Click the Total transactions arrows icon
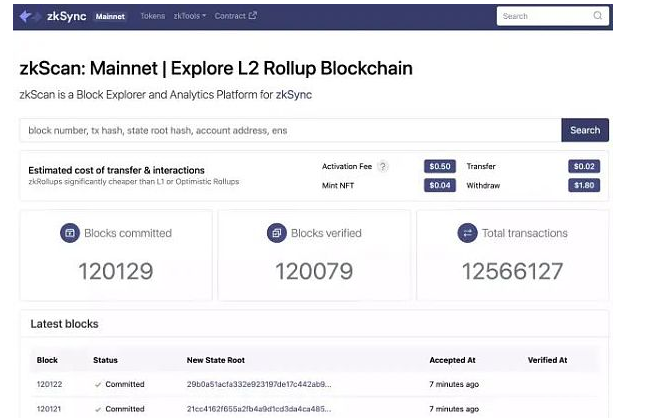654x419 pixels. pyautogui.click(x=467, y=233)
